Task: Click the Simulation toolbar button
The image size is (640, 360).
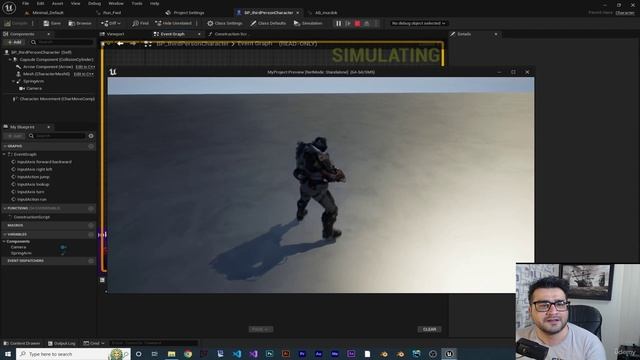Action: (x=308, y=23)
